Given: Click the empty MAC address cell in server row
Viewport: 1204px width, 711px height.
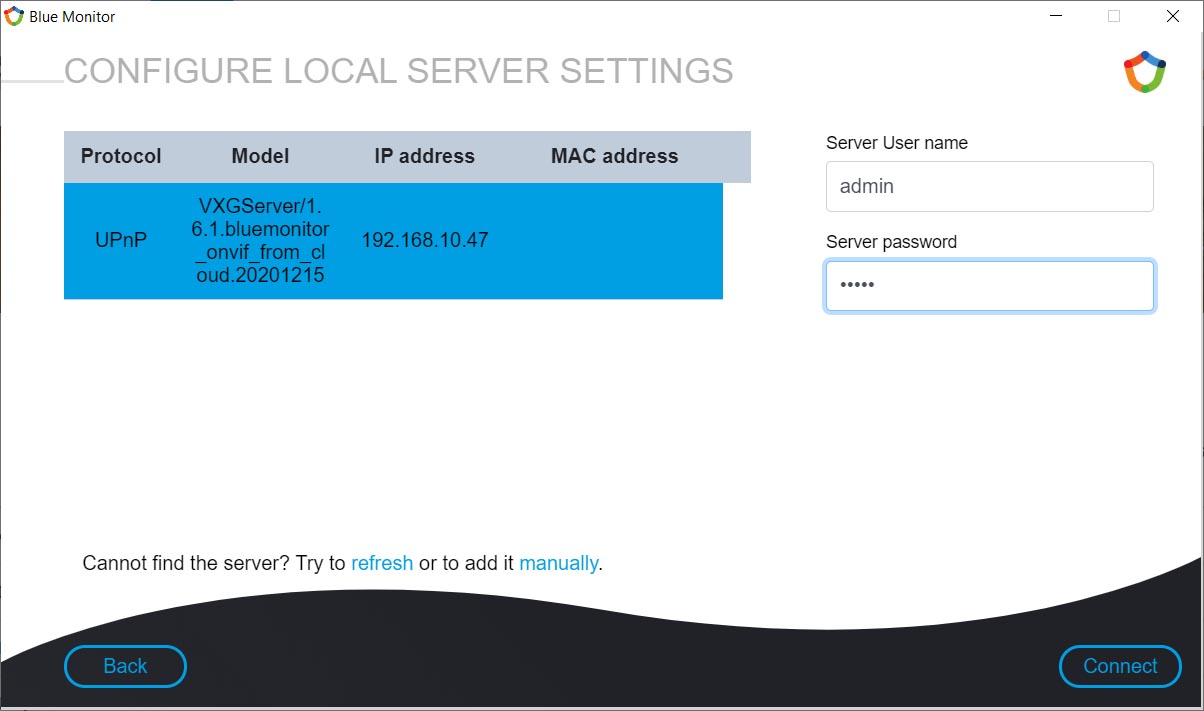Looking at the screenshot, I should 614,241.
